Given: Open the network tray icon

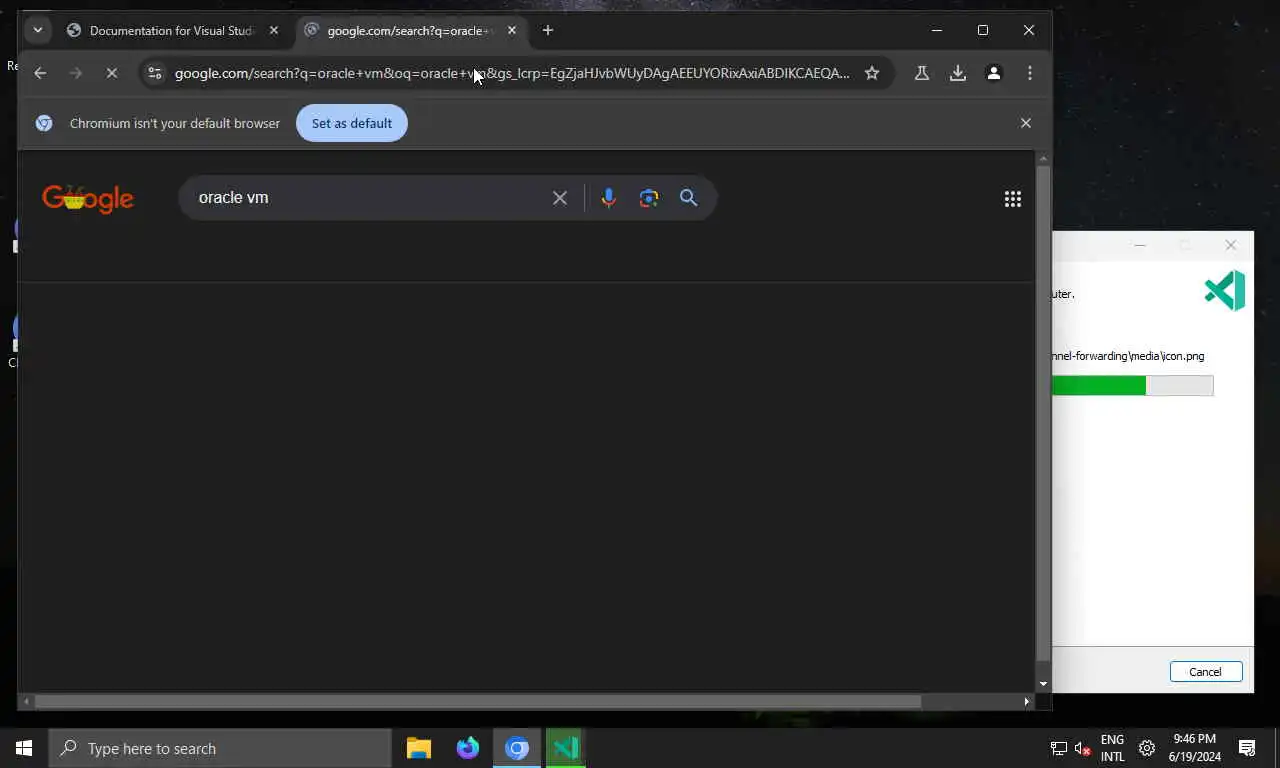Looking at the screenshot, I should click(1059, 748).
